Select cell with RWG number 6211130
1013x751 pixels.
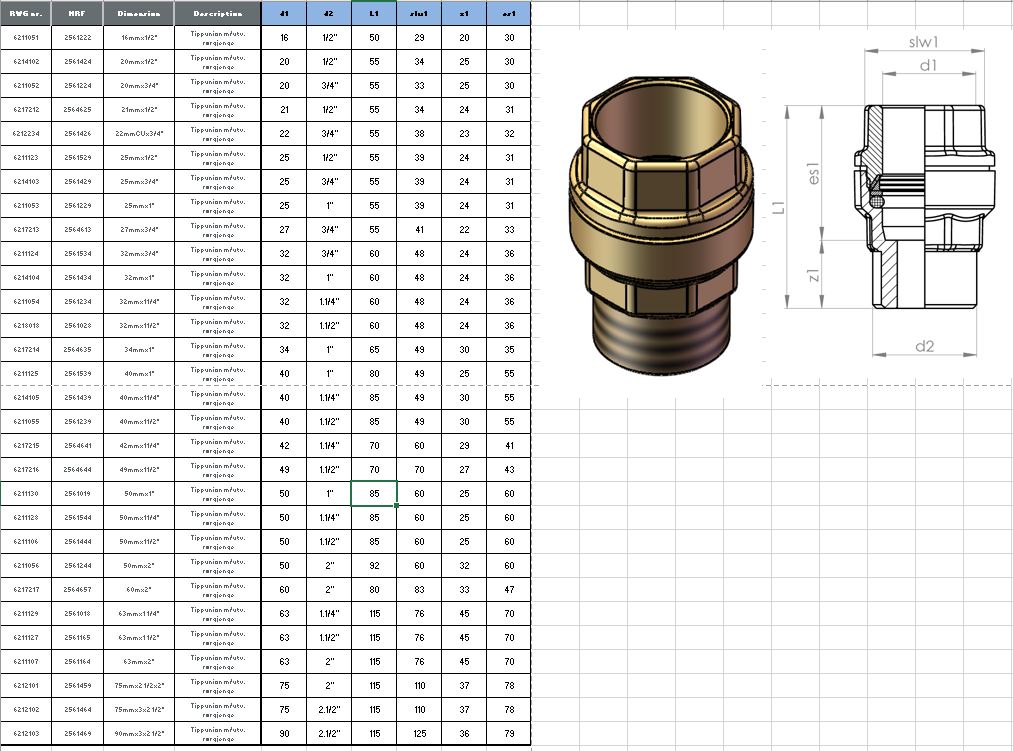click(26, 494)
